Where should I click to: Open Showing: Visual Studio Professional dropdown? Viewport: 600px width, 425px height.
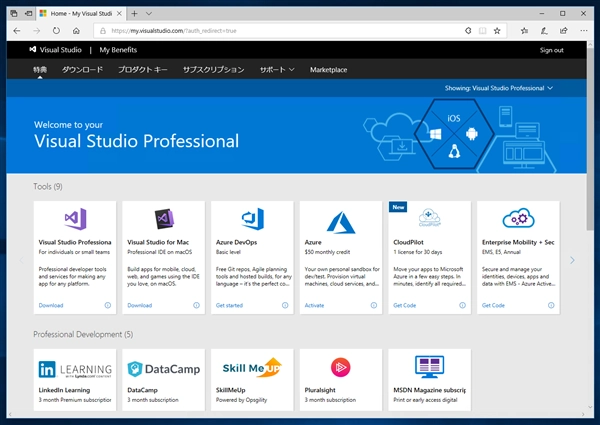pyautogui.click(x=499, y=88)
